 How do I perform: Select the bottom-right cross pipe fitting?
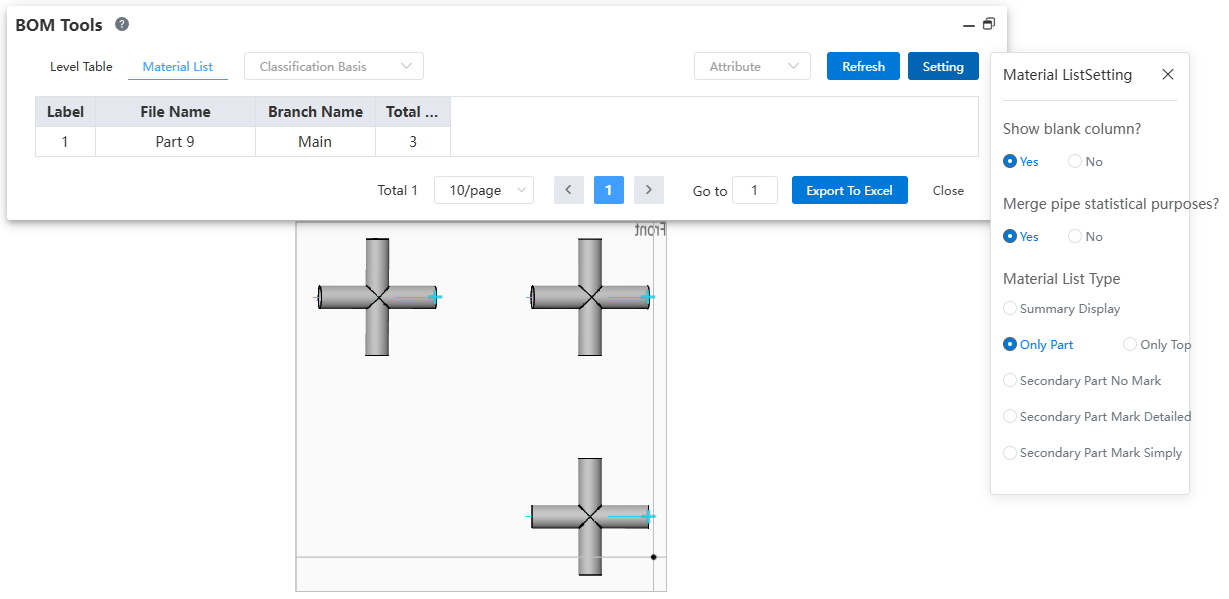[x=590, y=517]
